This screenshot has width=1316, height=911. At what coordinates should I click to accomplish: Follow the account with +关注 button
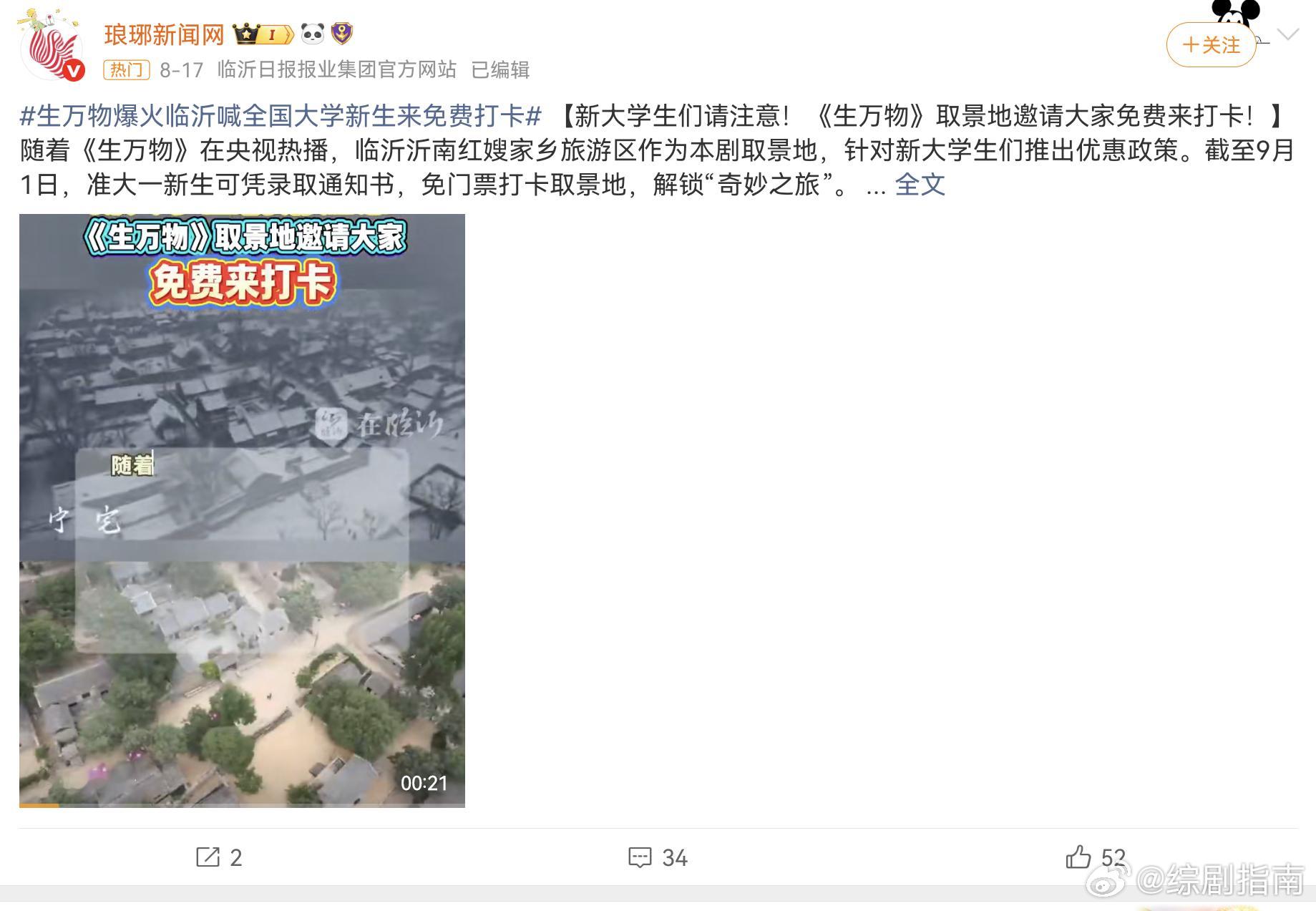click(1211, 45)
